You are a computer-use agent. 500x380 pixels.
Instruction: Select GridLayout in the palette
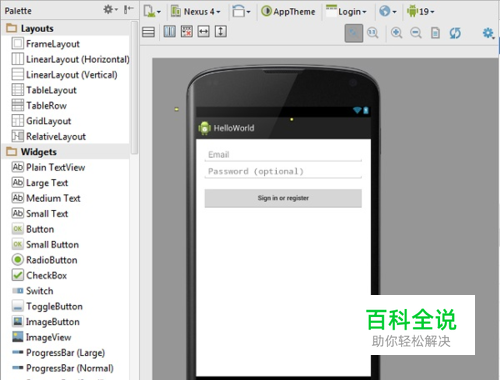pos(41,121)
